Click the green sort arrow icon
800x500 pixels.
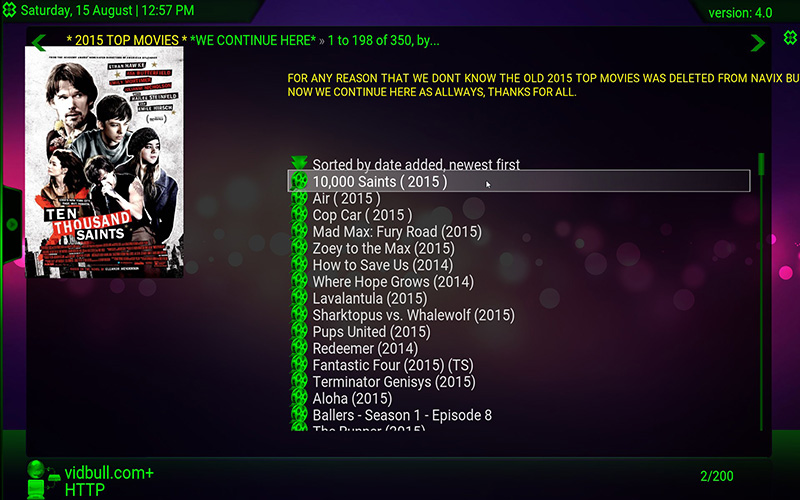pyautogui.click(x=298, y=163)
